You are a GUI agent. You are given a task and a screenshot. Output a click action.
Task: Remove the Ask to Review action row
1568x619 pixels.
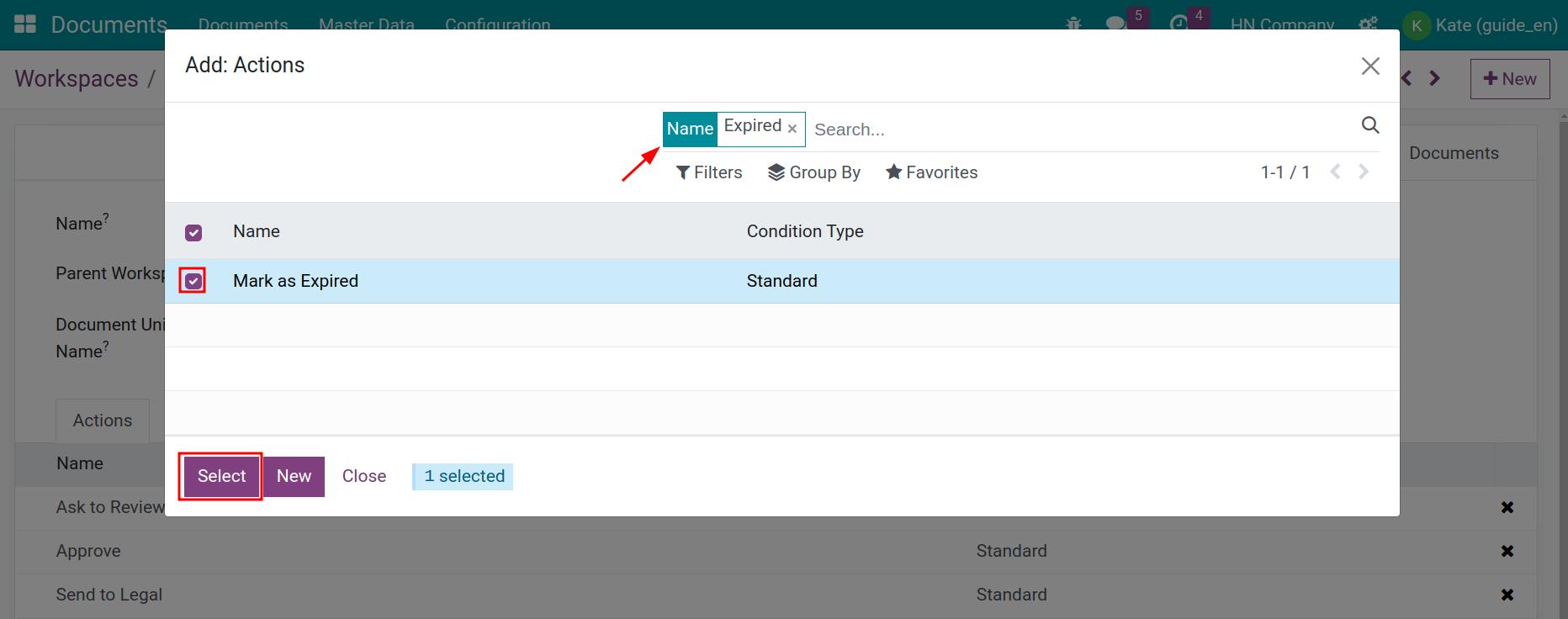click(1507, 507)
